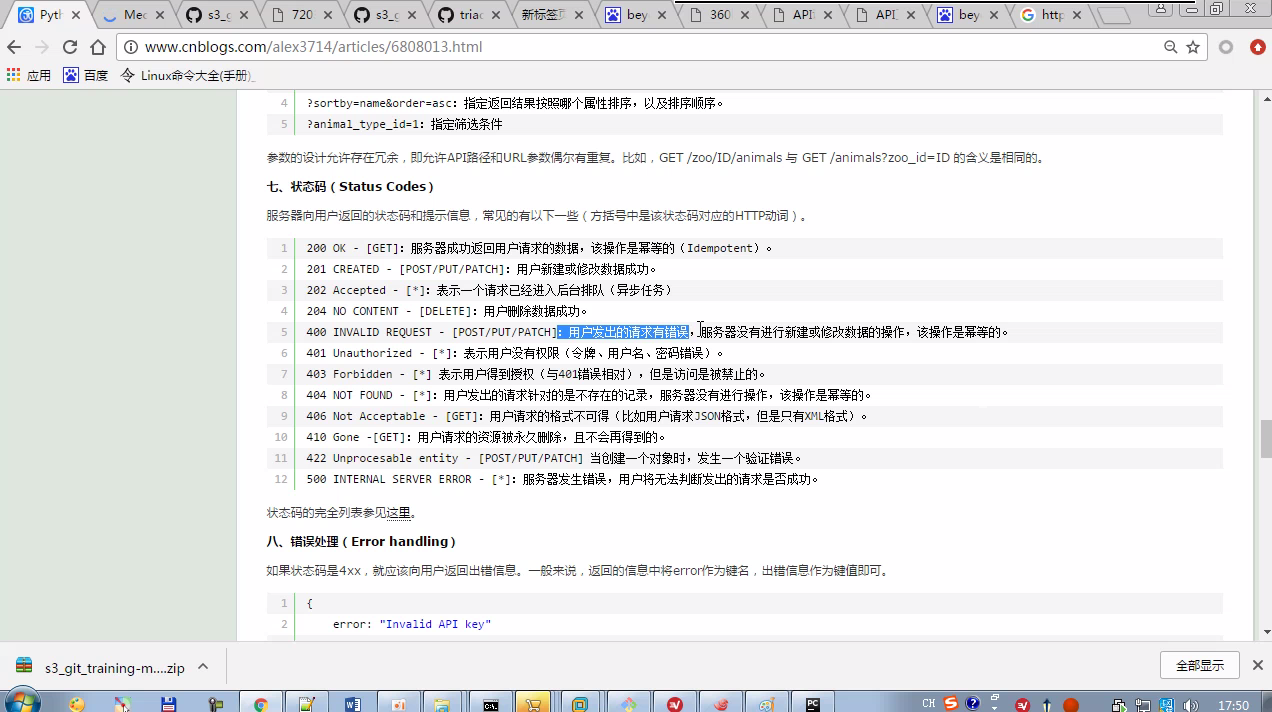Switch to the GitHub triac tab
Screen dimensions: 1272x712
pyautogui.click(x=470, y=15)
